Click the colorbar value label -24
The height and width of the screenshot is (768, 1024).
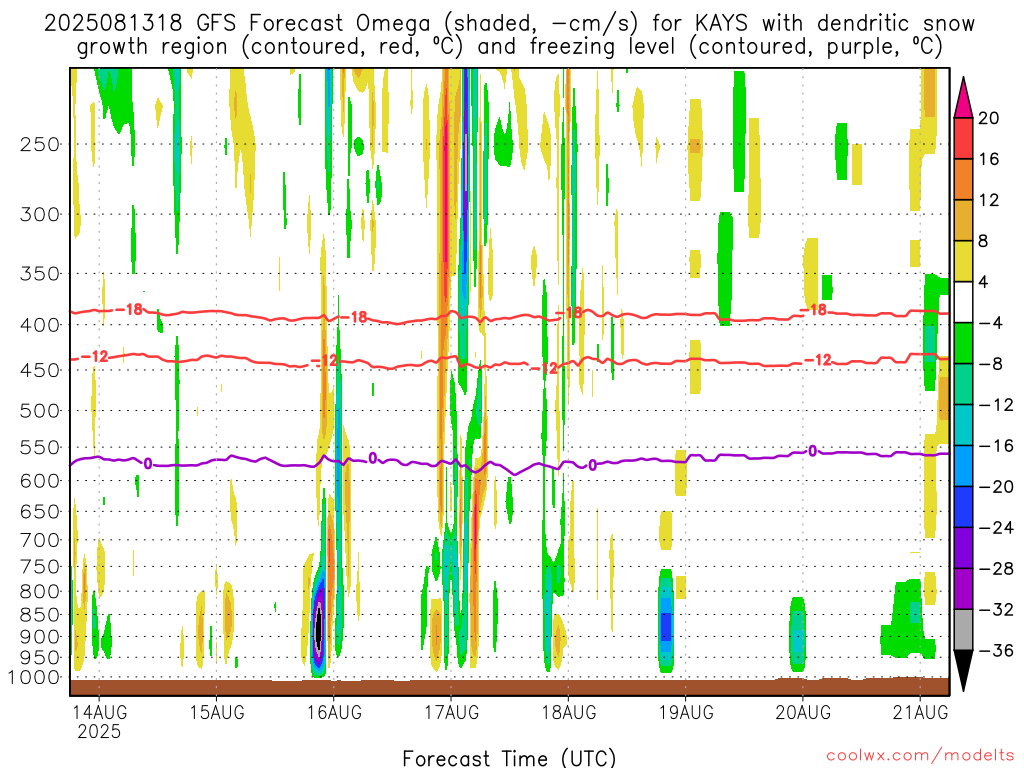point(996,528)
